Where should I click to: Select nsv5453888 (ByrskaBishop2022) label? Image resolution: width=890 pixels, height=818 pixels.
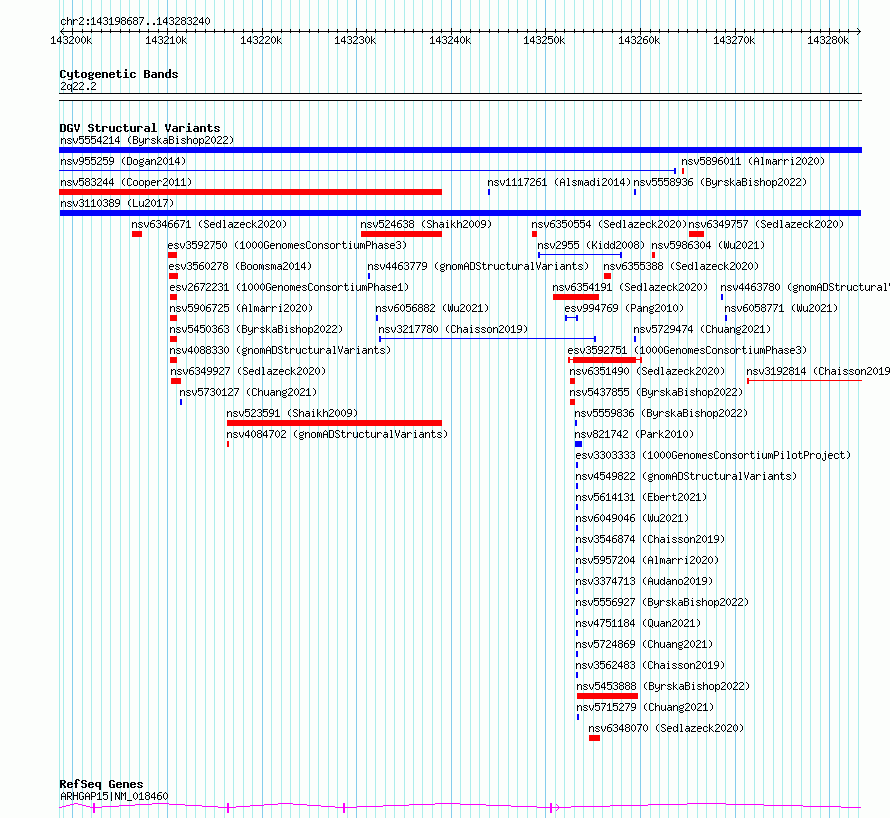coord(663,686)
